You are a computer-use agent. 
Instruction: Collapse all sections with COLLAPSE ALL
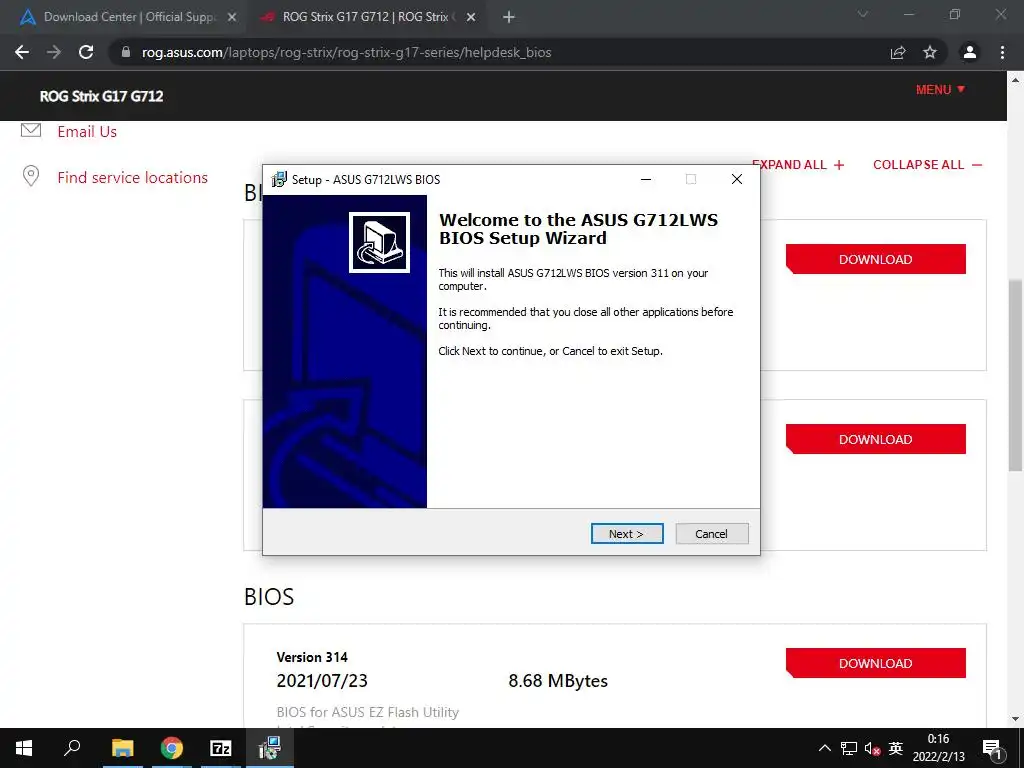click(928, 165)
